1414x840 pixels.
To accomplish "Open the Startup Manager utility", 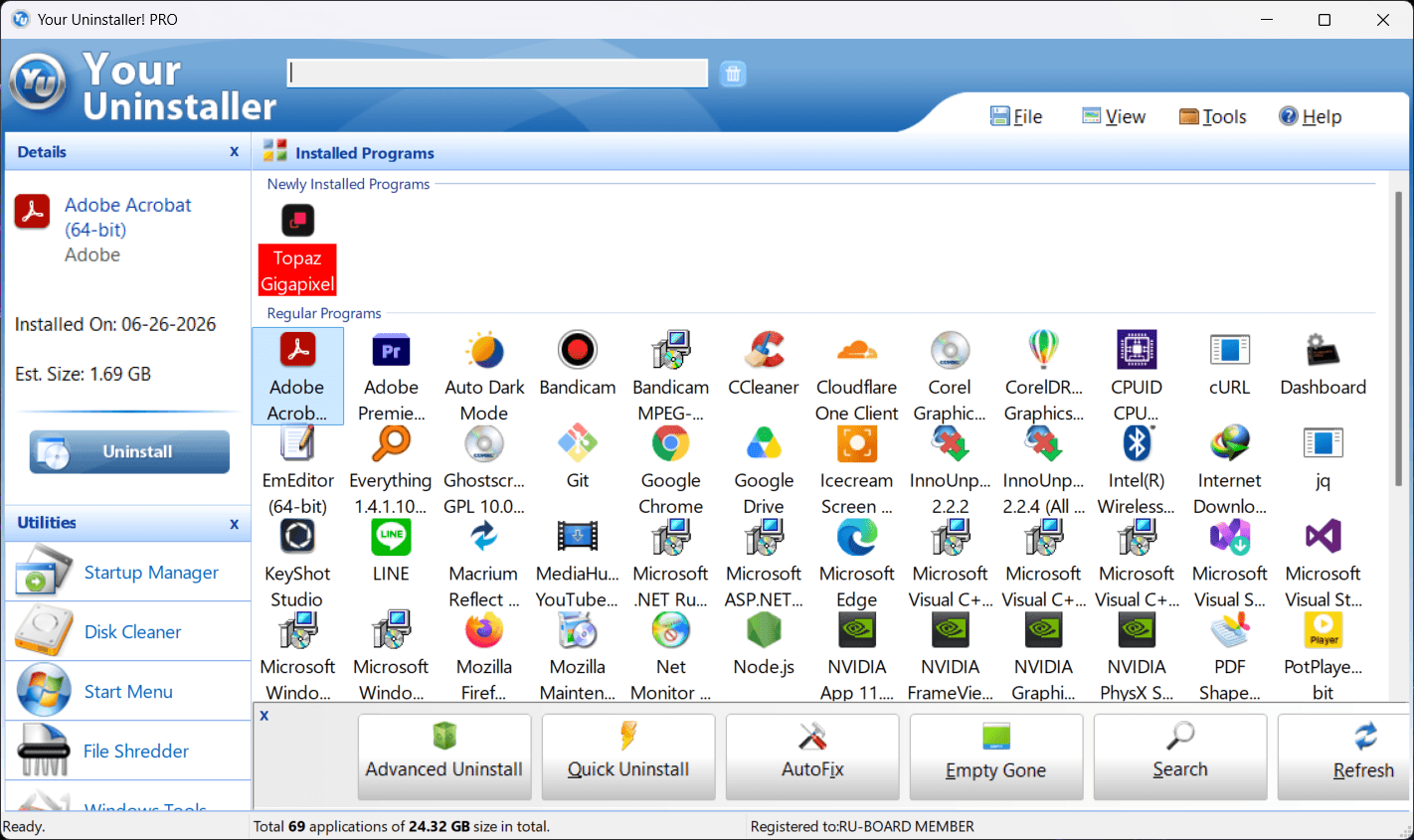I will click(128, 572).
